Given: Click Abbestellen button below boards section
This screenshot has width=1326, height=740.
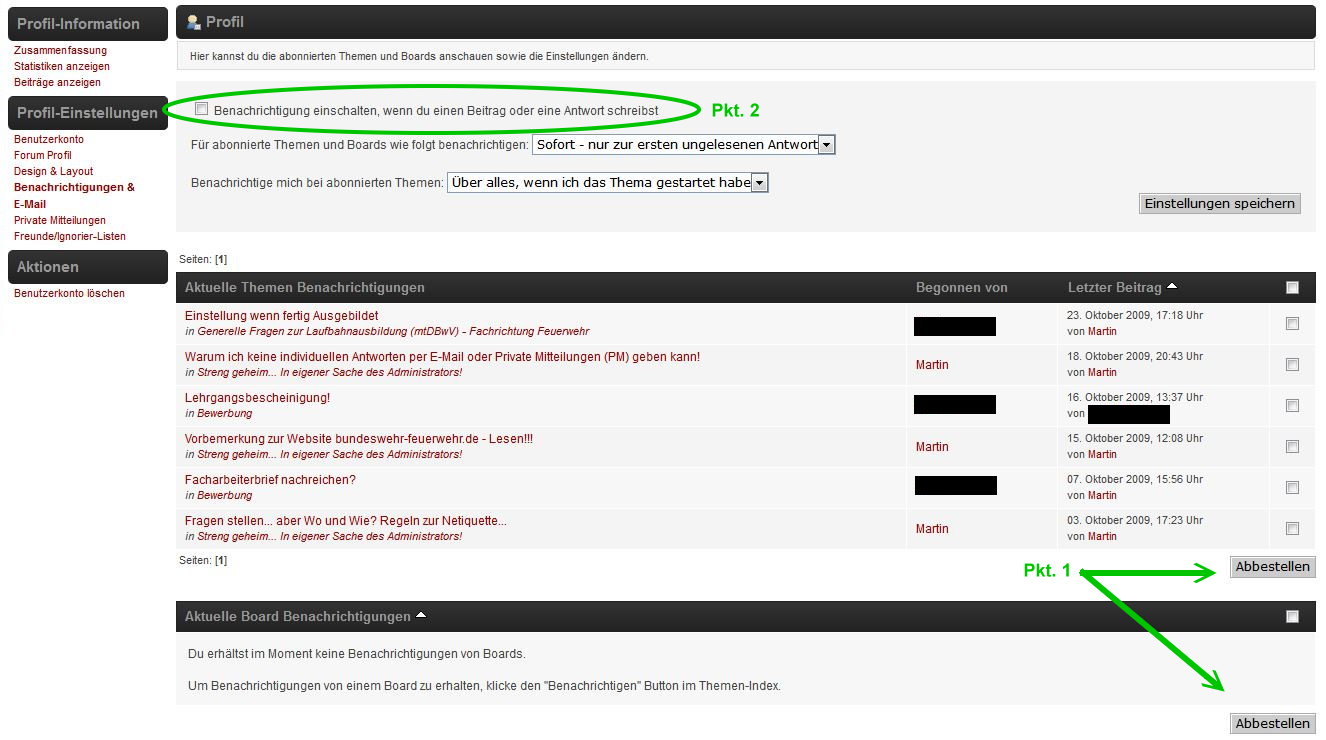Looking at the screenshot, I should (1272, 724).
